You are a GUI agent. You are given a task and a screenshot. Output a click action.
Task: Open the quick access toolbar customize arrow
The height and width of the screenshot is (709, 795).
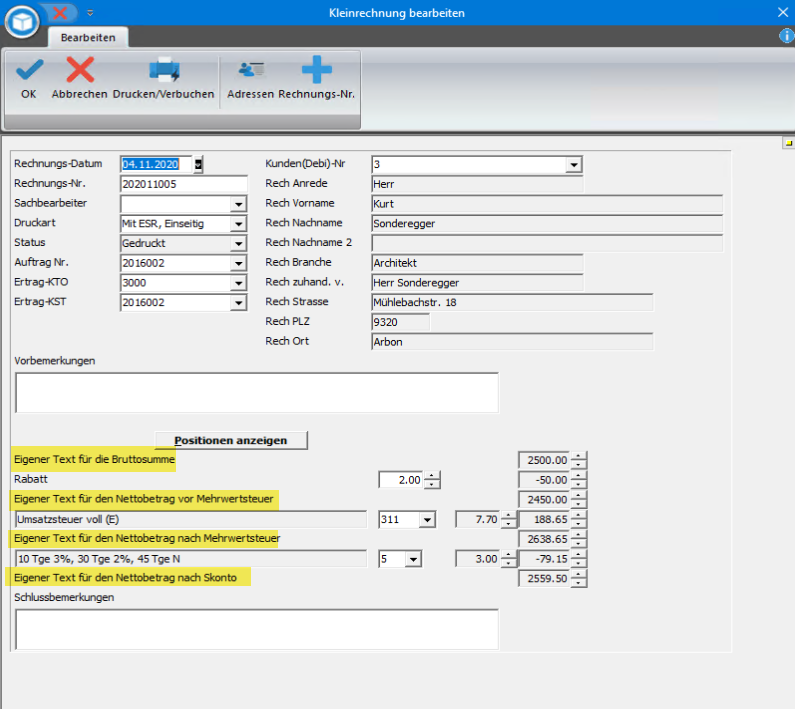(x=90, y=13)
